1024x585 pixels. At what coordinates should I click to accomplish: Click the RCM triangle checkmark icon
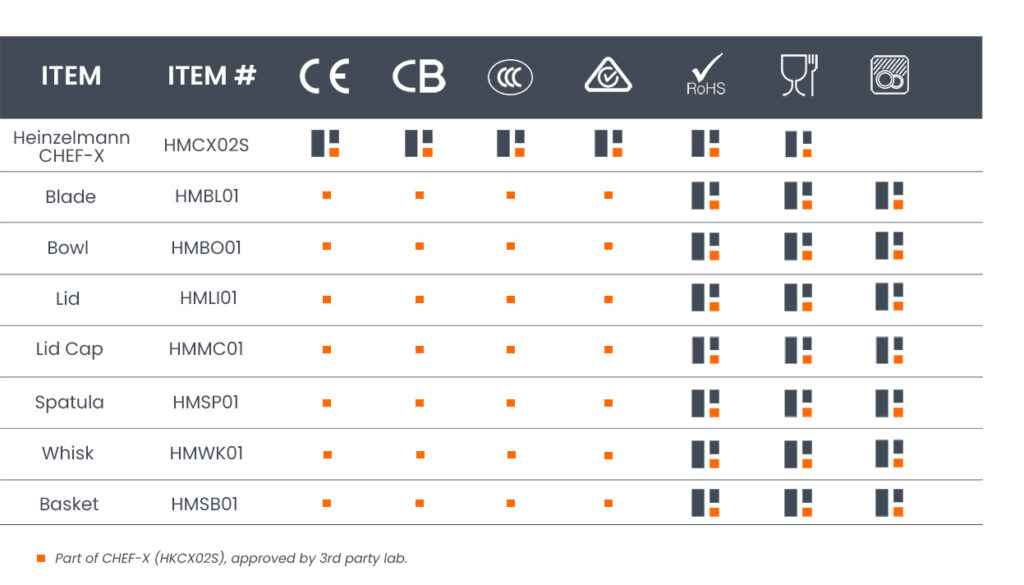pos(607,77)
